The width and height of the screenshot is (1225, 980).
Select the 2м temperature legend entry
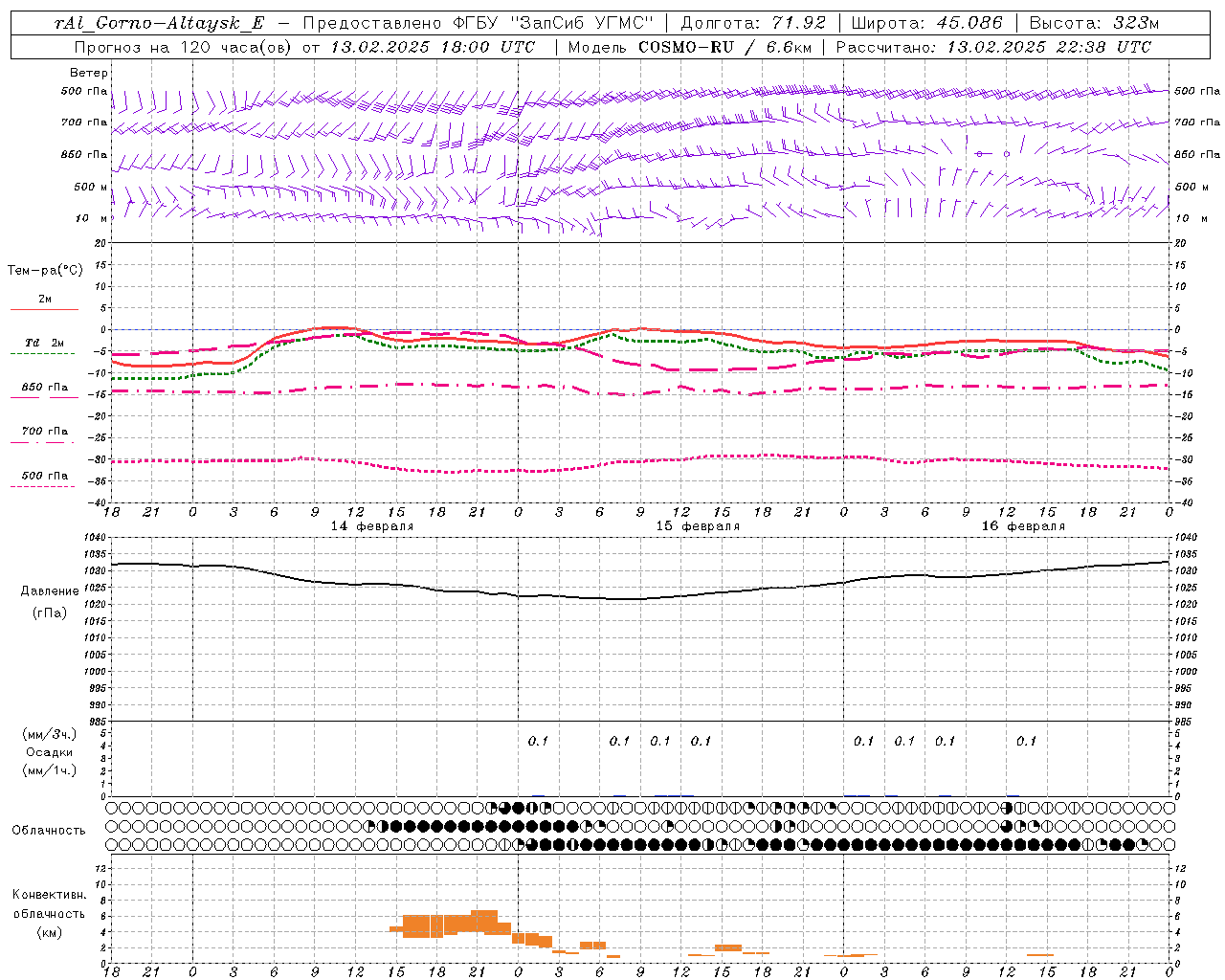coord(45,300)
